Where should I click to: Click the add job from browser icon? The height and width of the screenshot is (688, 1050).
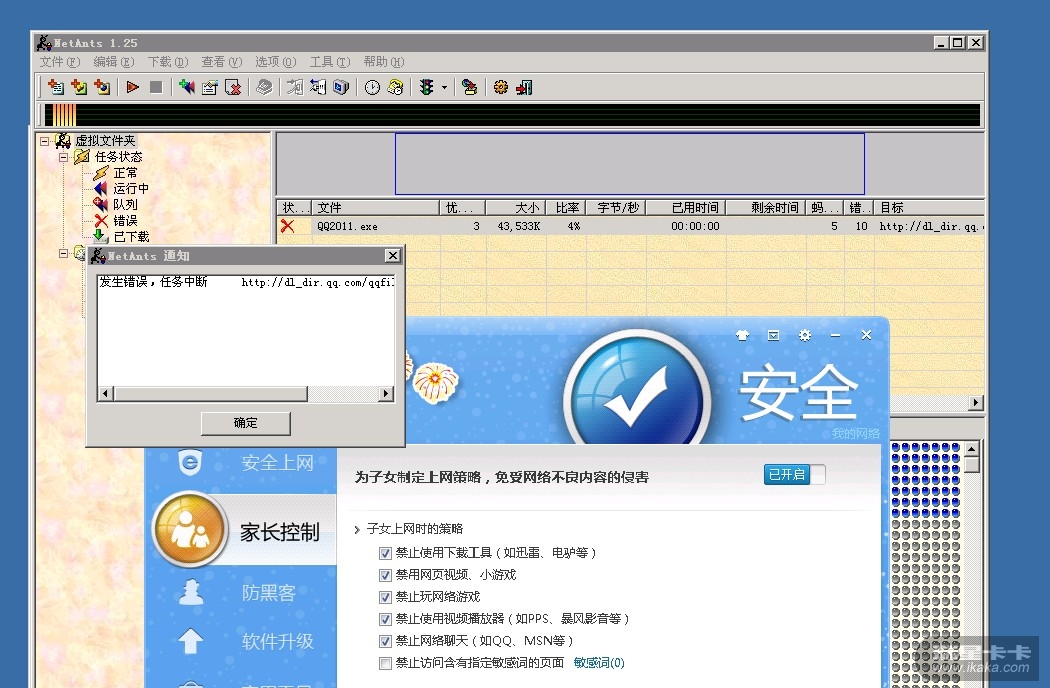click(x=102, y=87)
